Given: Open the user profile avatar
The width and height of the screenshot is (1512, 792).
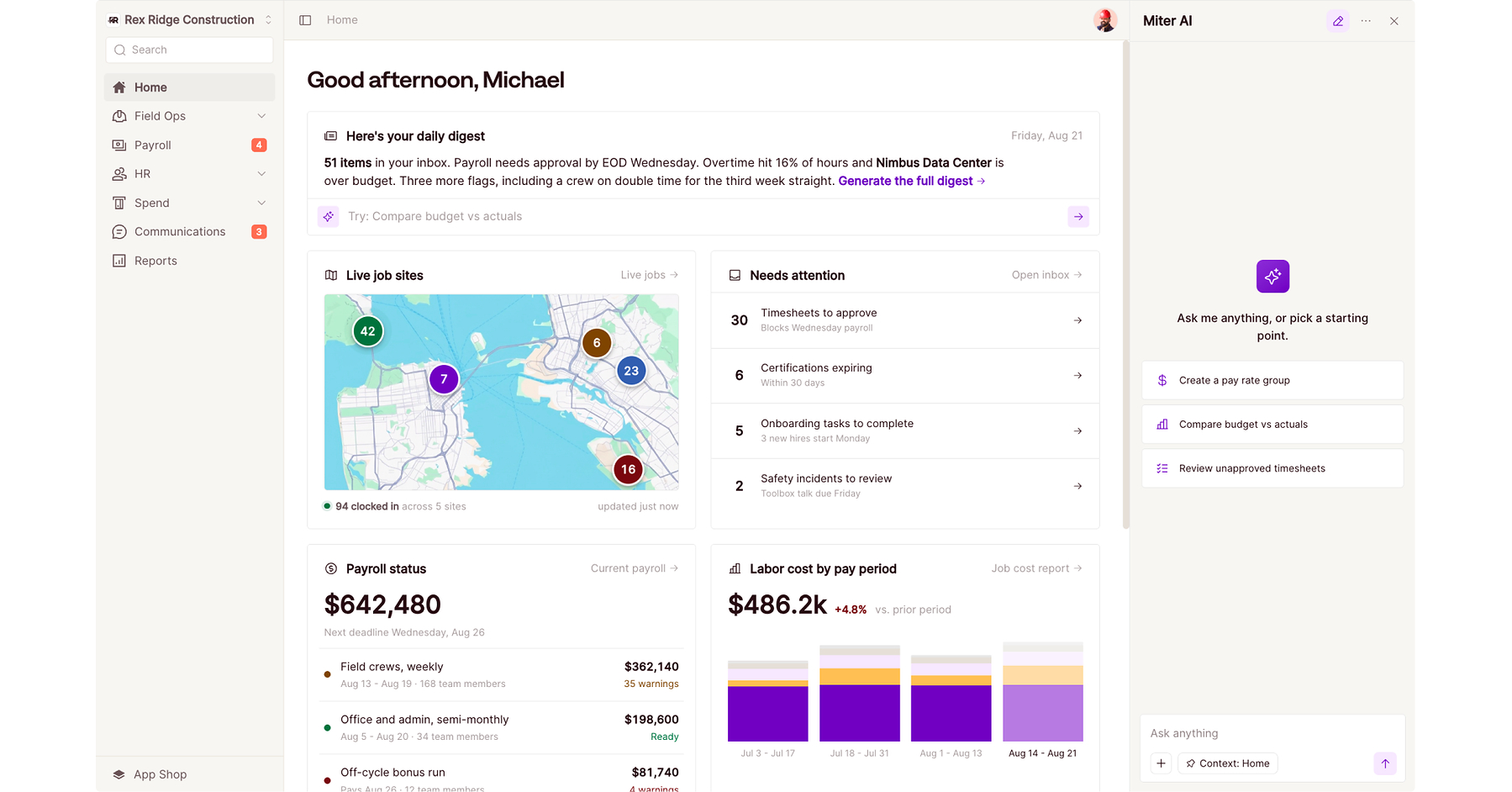Looking at the screenshot, I should point(1104,20).
